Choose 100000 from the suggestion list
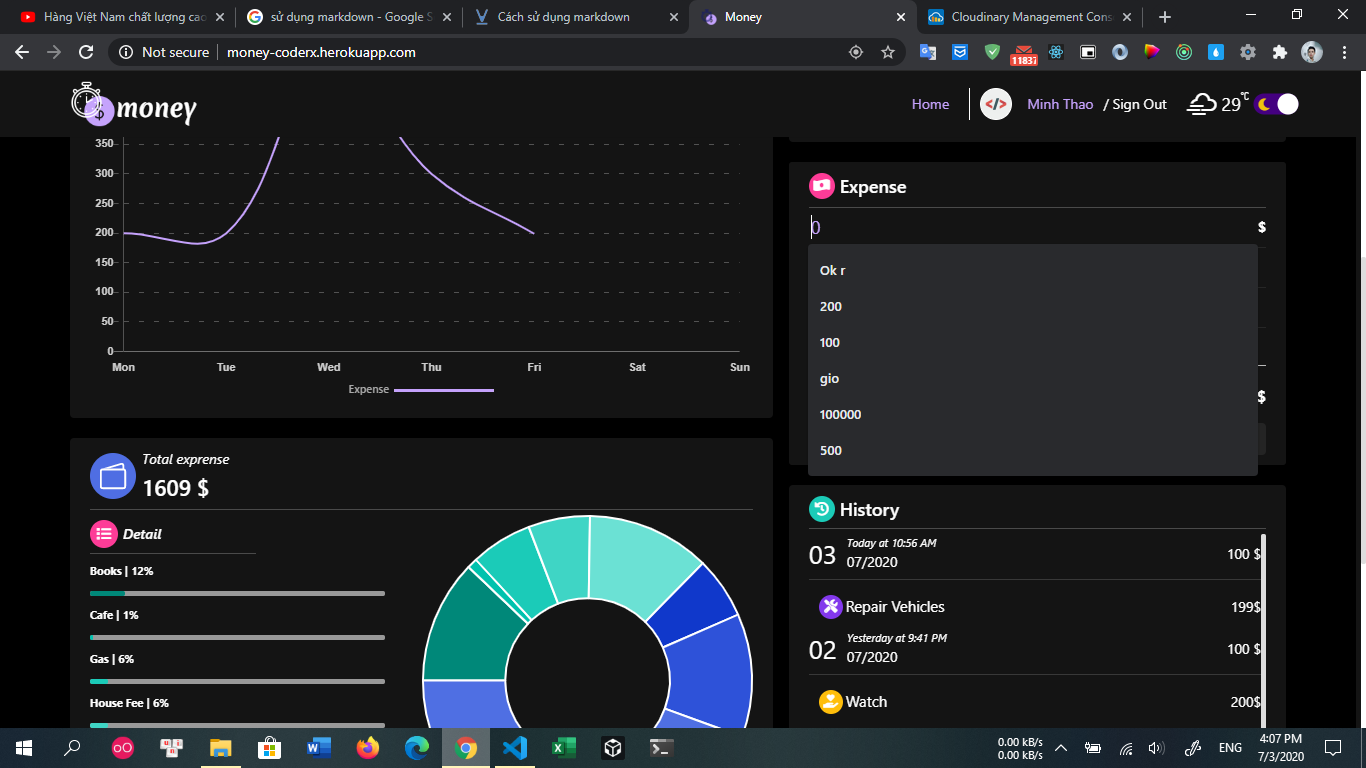This screenshot has width=1366, height=768. click(839, 414)
